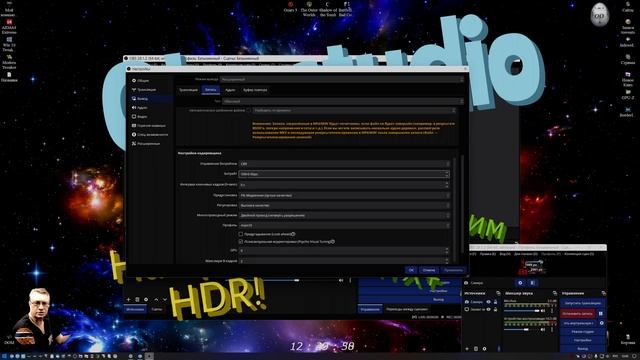This screenshot has width=640, height=360.
Task: Click the GPU value field
Action: click(x=344, y=250)
